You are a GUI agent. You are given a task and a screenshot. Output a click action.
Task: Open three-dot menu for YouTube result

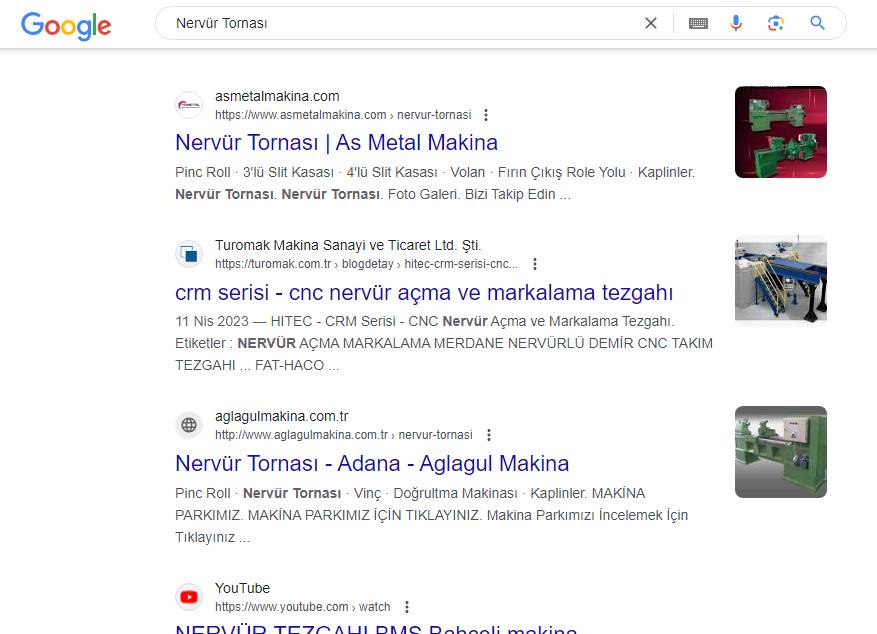pos(406,607)
